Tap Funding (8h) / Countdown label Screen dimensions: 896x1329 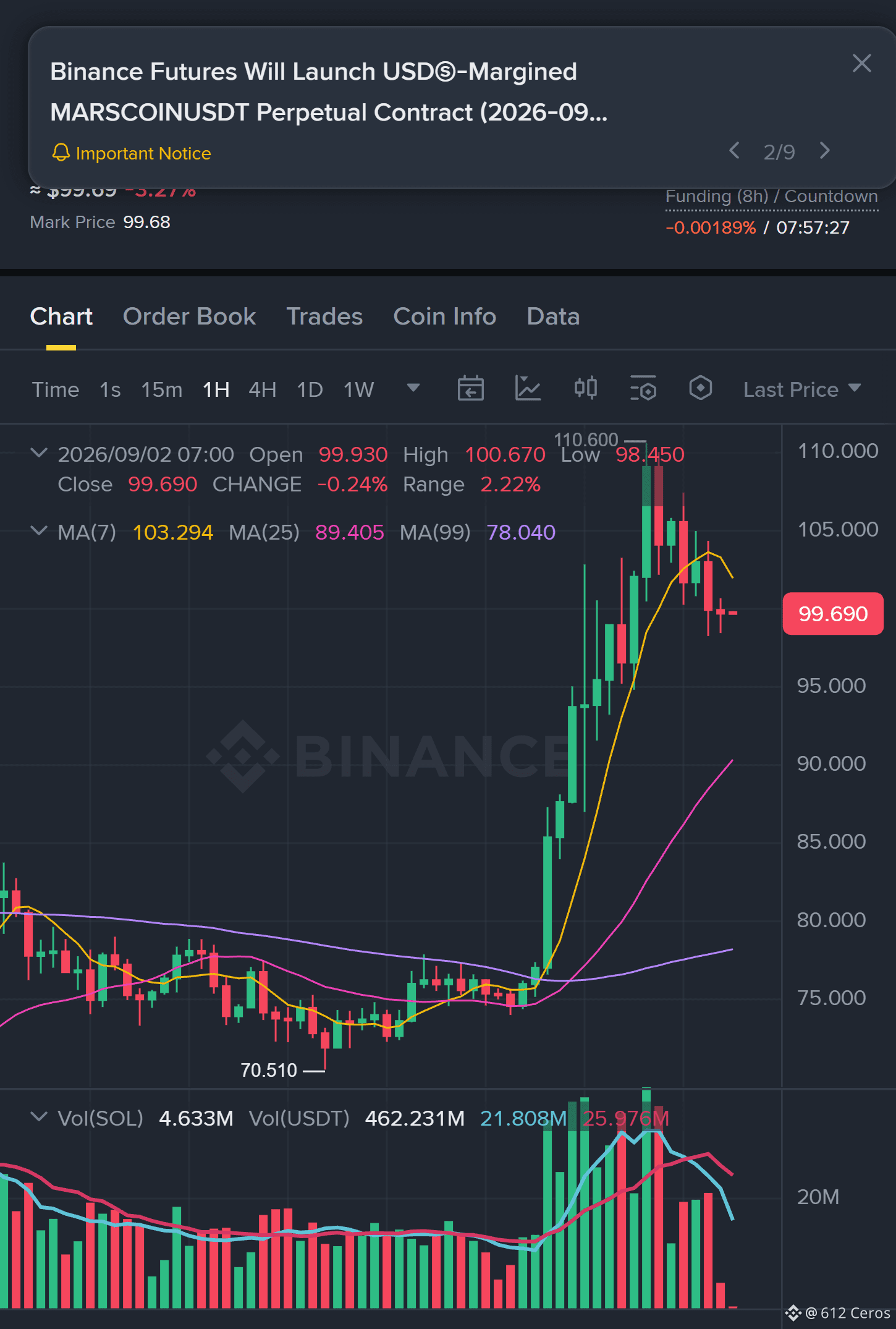tap(772, 197)
